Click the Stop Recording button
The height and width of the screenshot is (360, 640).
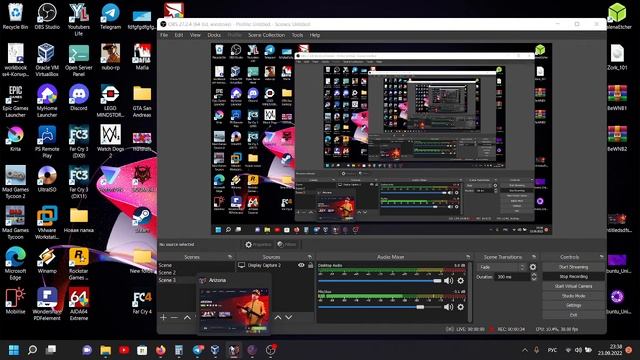(573, 277)
